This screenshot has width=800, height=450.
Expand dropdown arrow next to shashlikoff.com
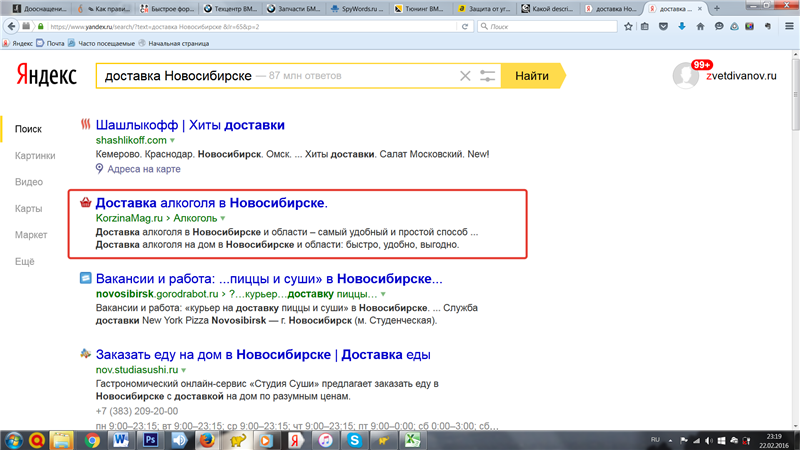(x=172, y=141)
